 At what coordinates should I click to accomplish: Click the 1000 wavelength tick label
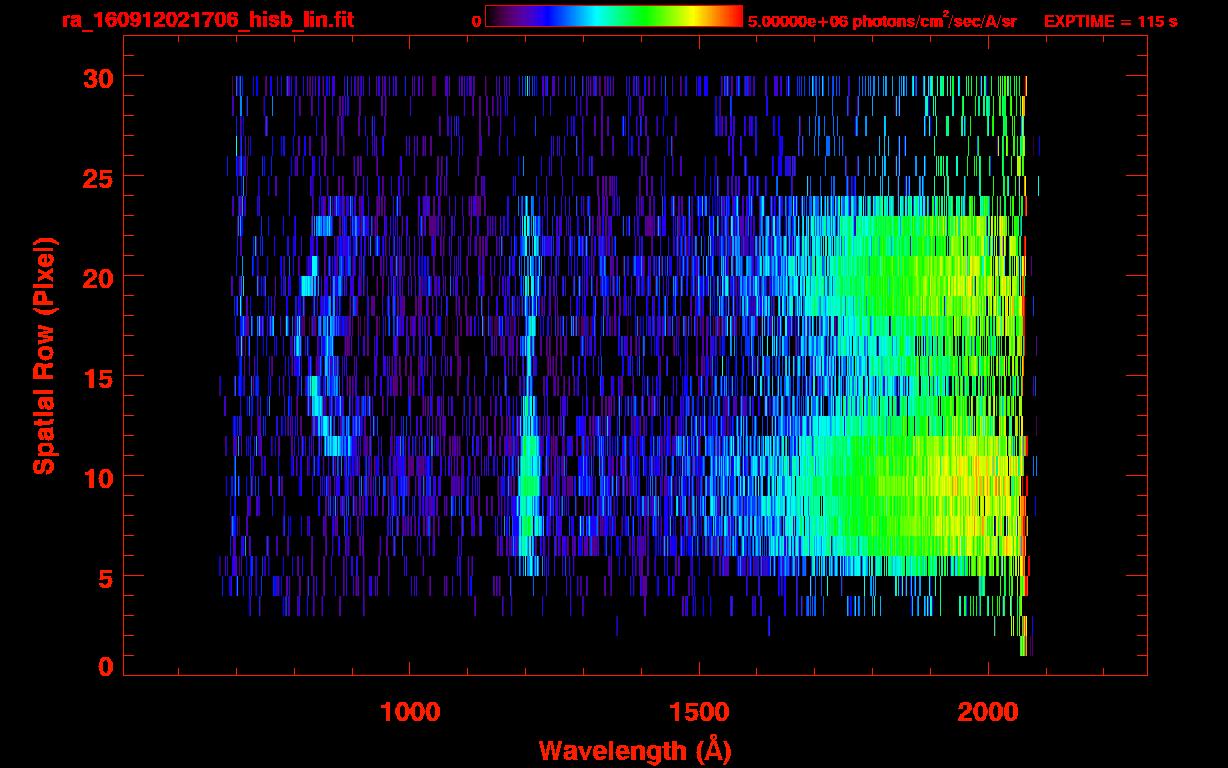410,711
